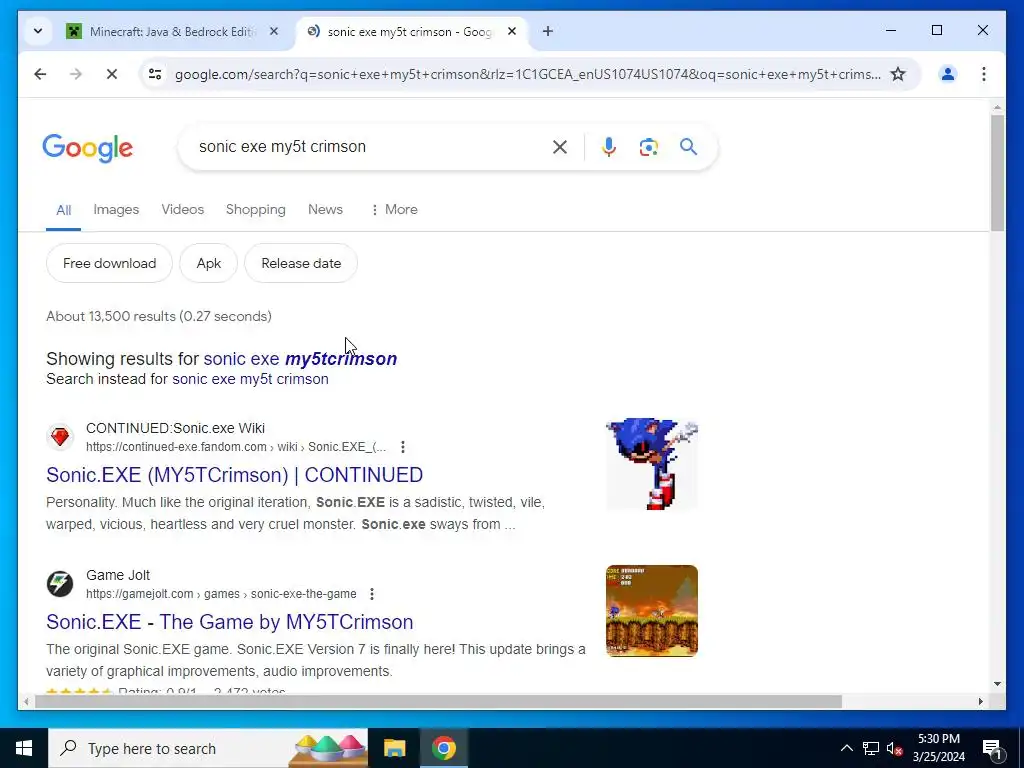Open the Game Jolt gameplay thumbnail

point(652,611)
